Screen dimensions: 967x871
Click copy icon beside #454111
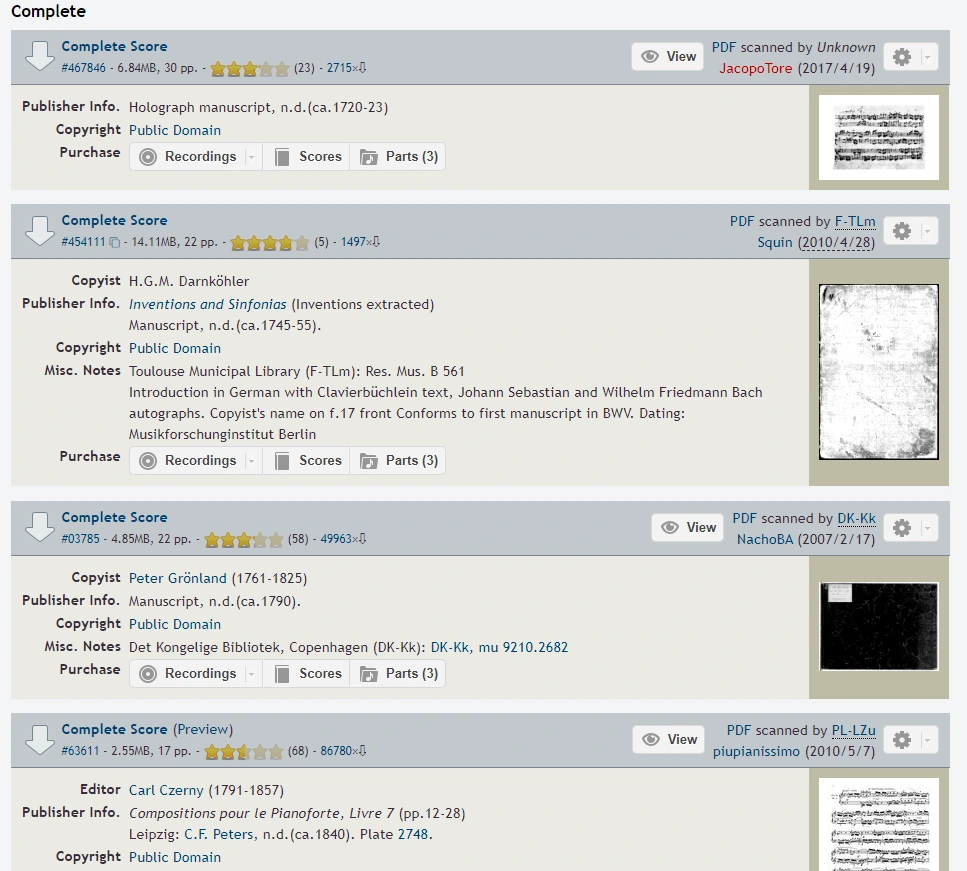[x=115, y=242]
